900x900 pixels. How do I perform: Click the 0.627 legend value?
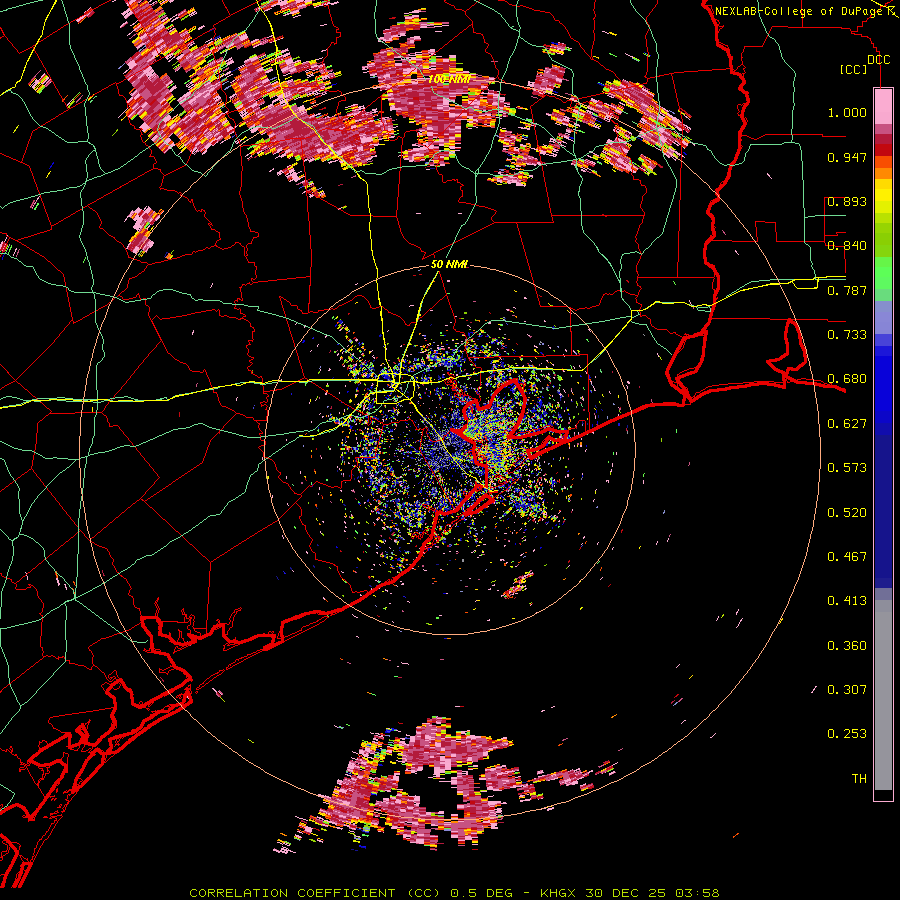pyautogui.click(x=847, y=424)
